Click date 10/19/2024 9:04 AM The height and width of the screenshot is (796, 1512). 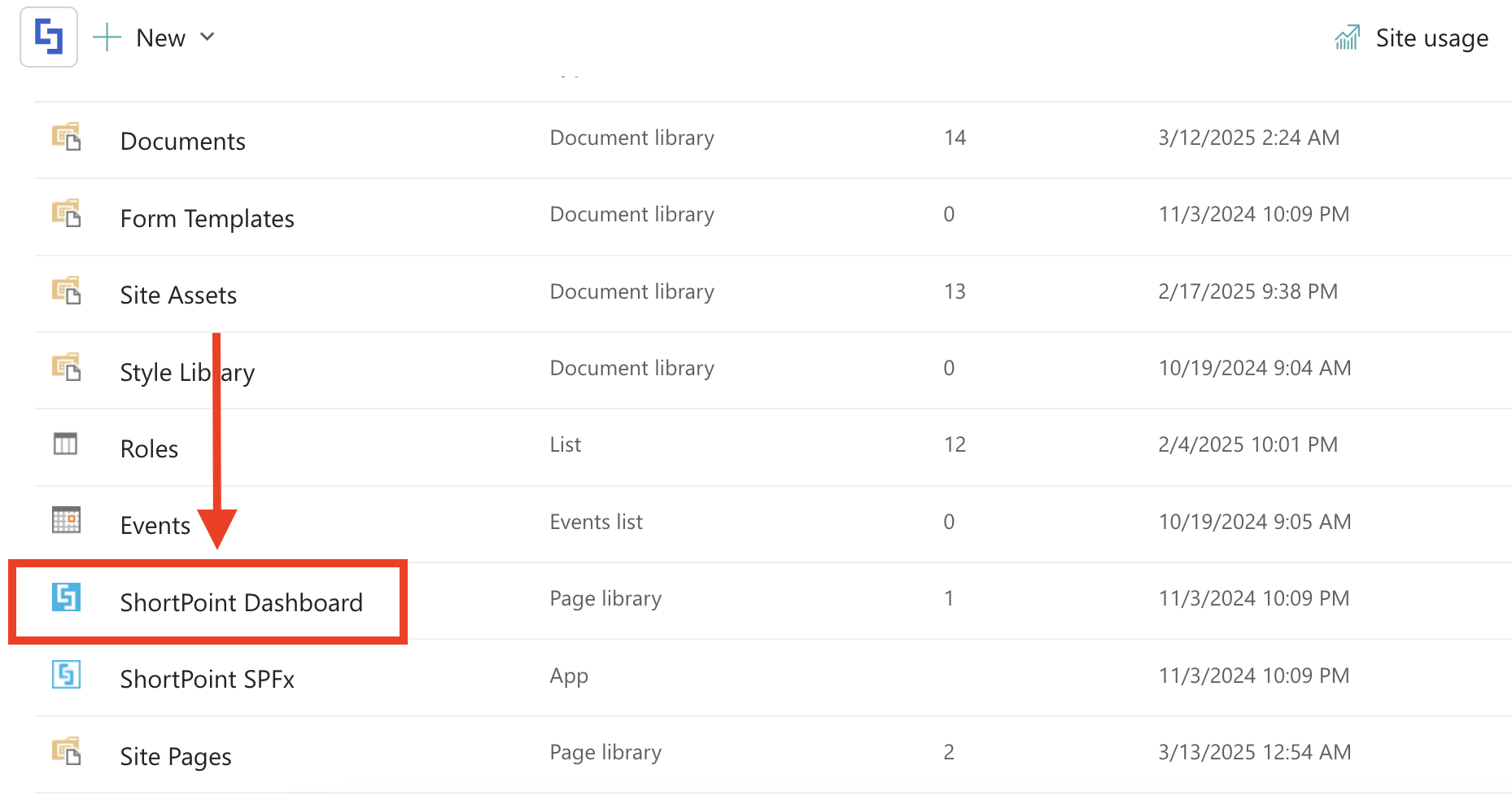pos(1254,368)
